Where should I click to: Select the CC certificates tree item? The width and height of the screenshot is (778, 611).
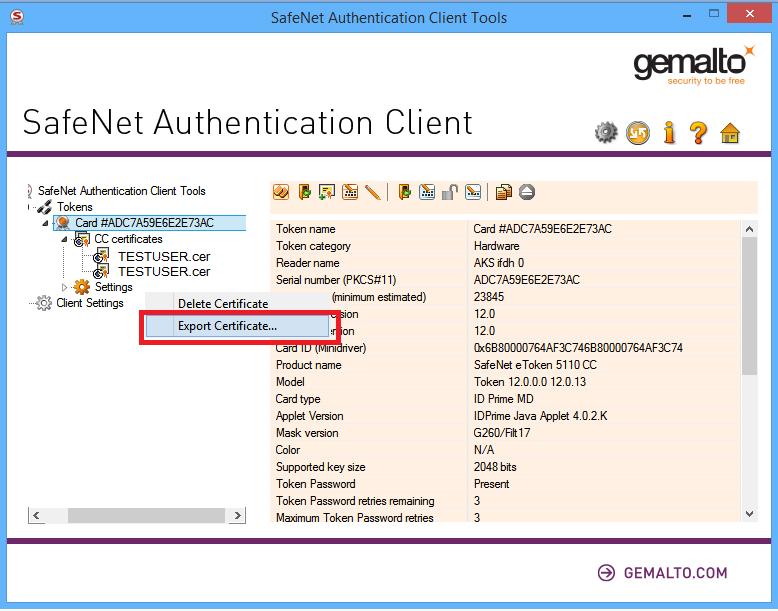(x=129, y=239)
